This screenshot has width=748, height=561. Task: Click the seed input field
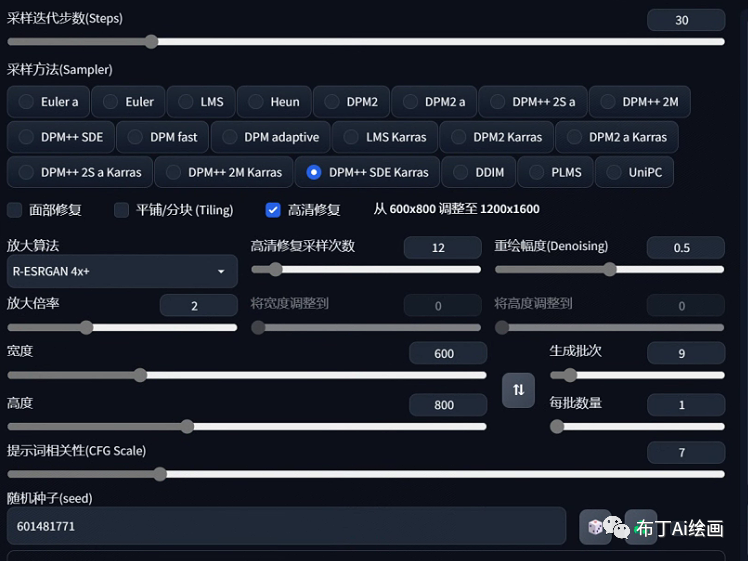285,526
